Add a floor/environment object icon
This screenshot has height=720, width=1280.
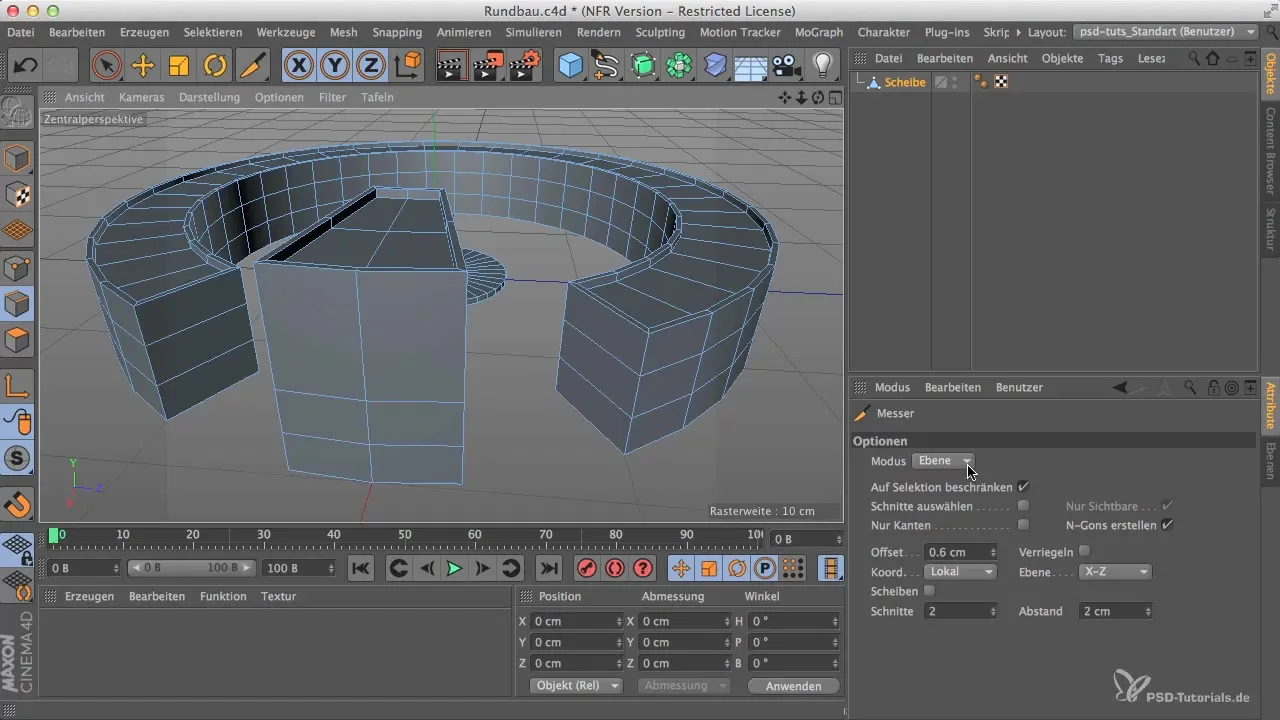pos(751,66)
